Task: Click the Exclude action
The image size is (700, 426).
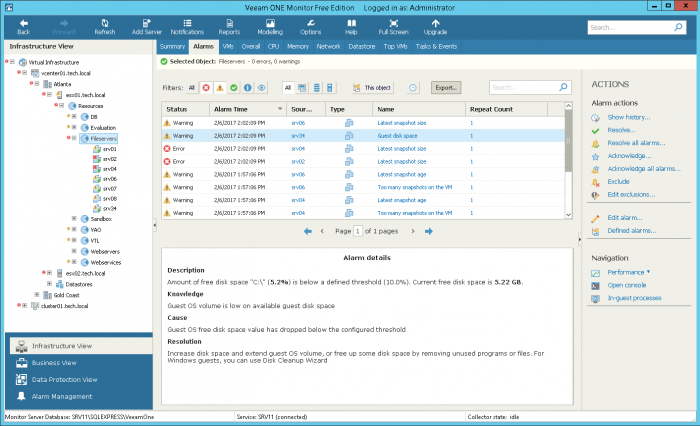Action: tap(618, 182)
